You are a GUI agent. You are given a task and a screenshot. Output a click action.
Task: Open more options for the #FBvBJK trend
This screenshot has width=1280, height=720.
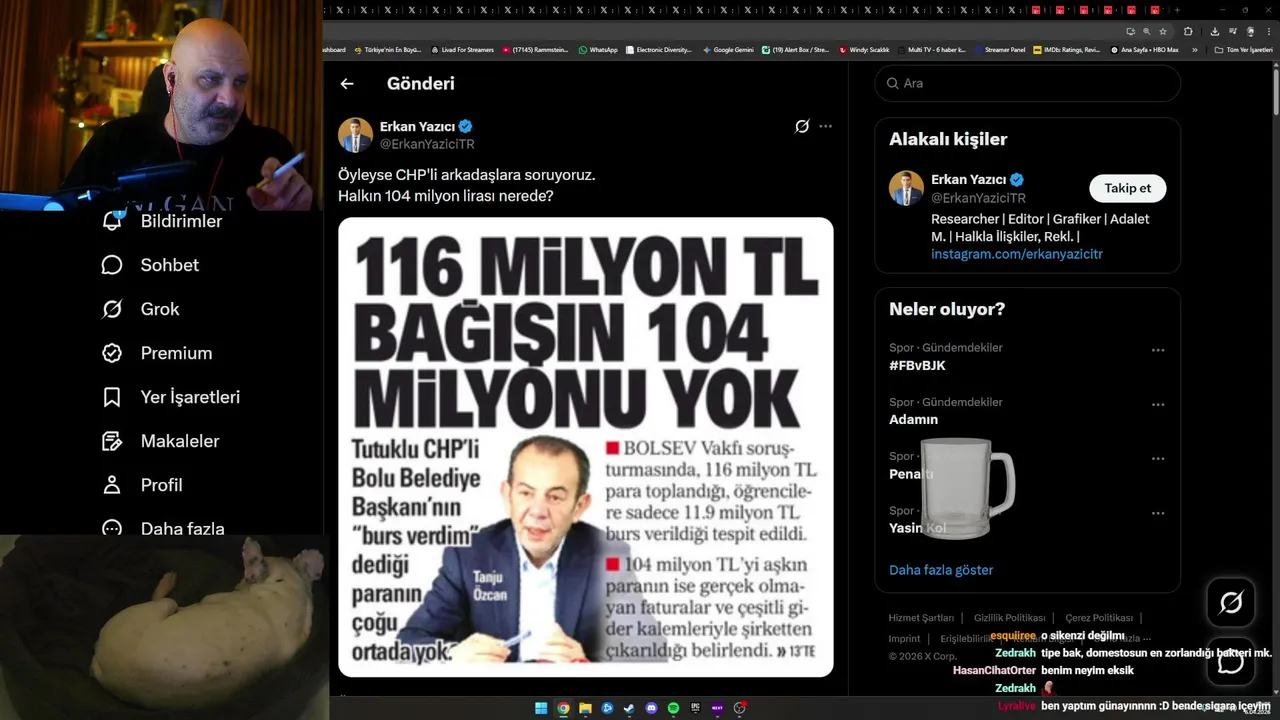tap(1158, 350)
